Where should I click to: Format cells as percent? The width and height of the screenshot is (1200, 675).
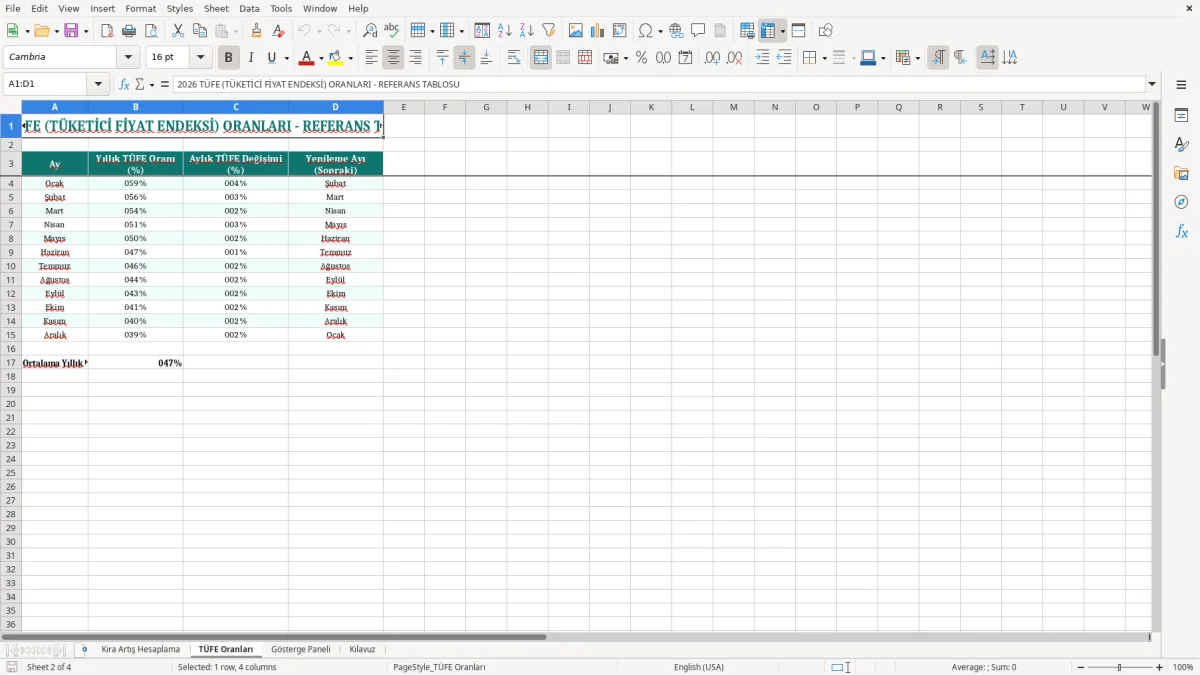[641, 58]
